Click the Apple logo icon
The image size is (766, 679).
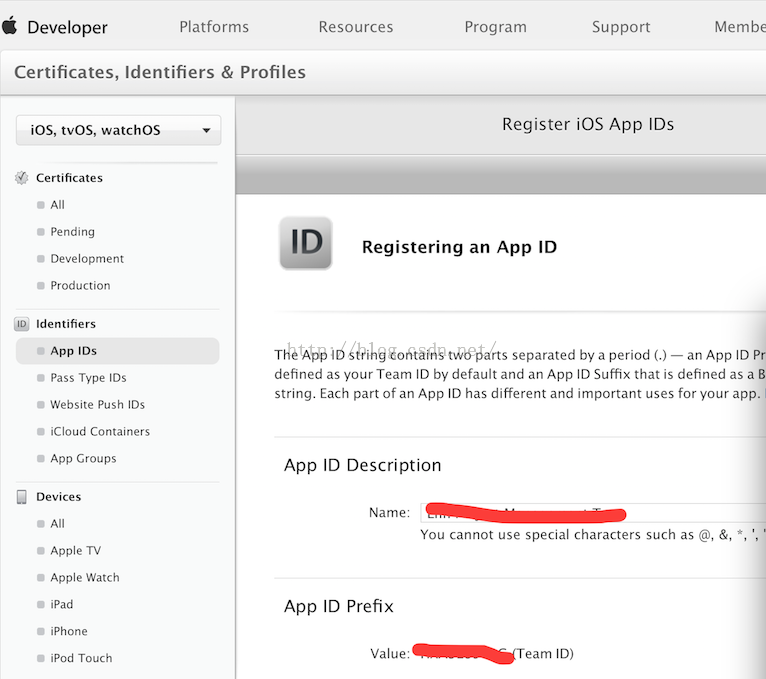(10, 26)
